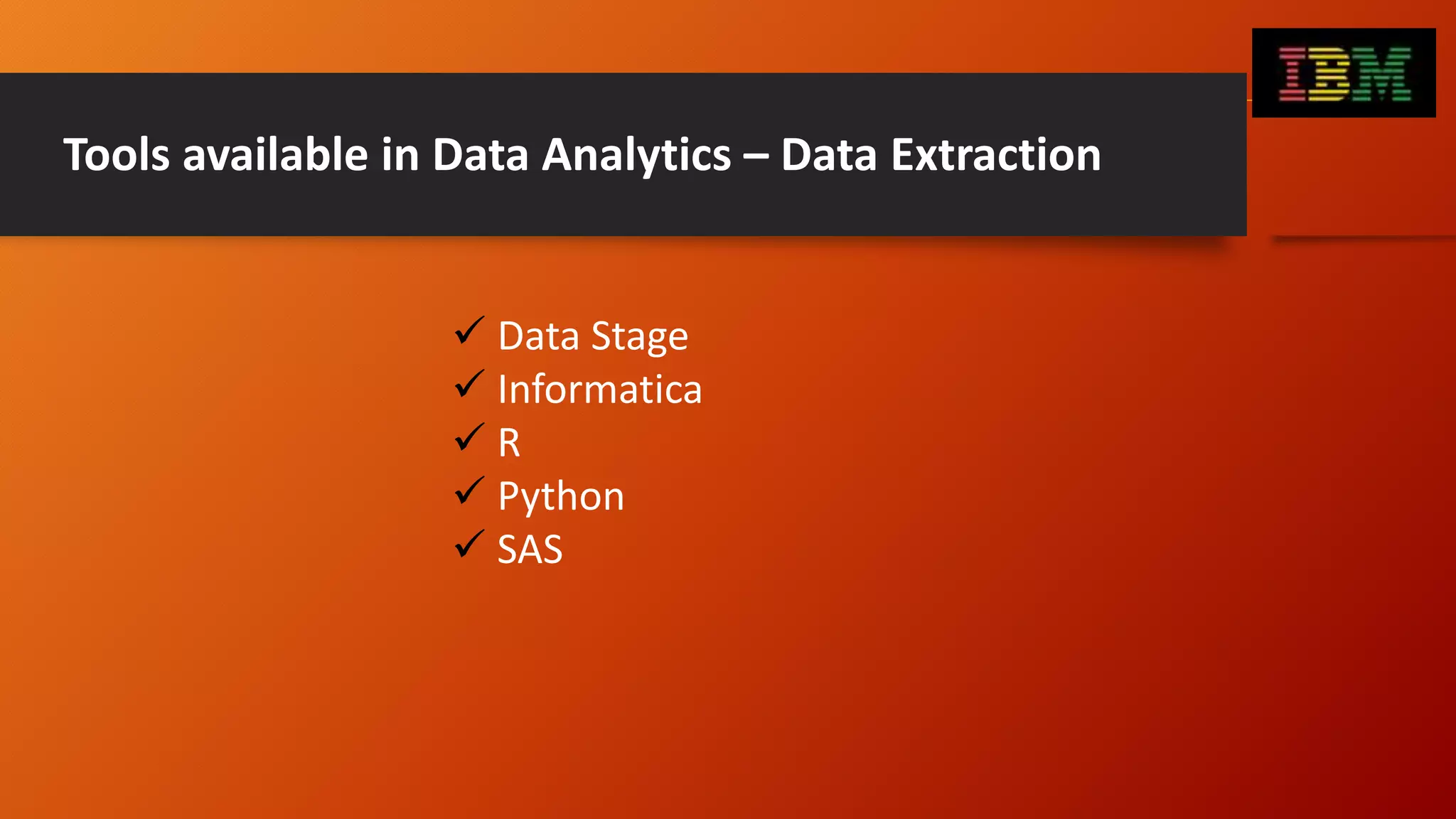Image resolution: width=1456 pixels, height=819 pixels.
Task: Select the Data Stage list item text
Action: pos(593,336)
